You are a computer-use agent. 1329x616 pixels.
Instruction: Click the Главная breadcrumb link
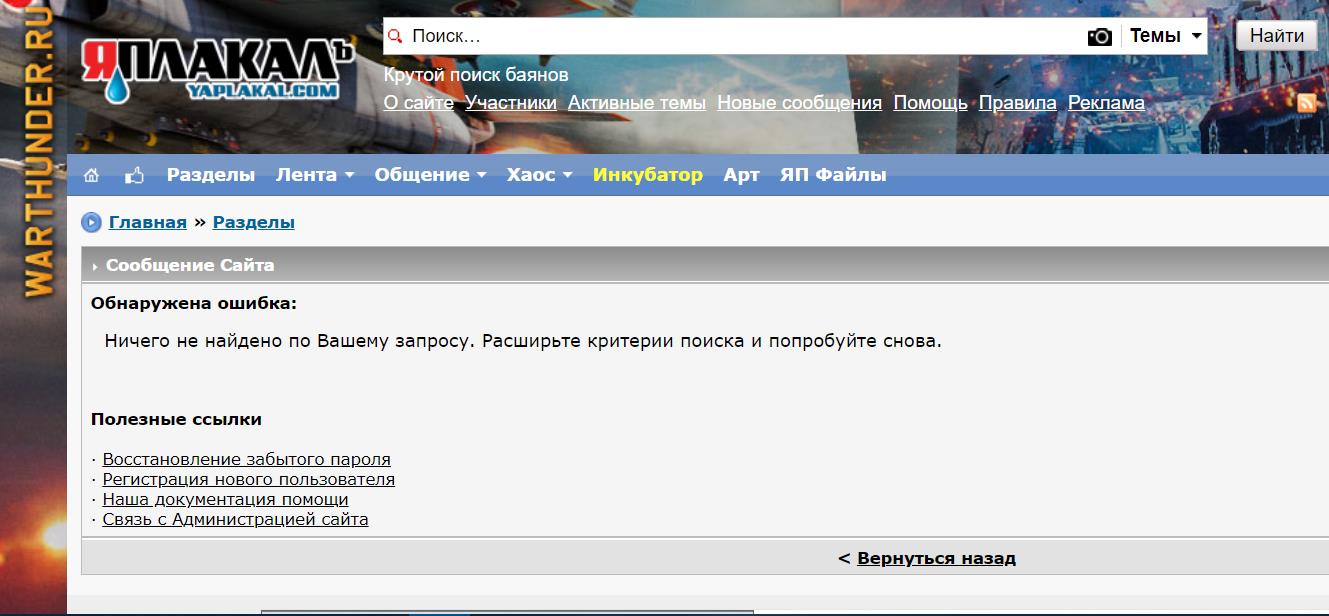(x=148, y=222)
